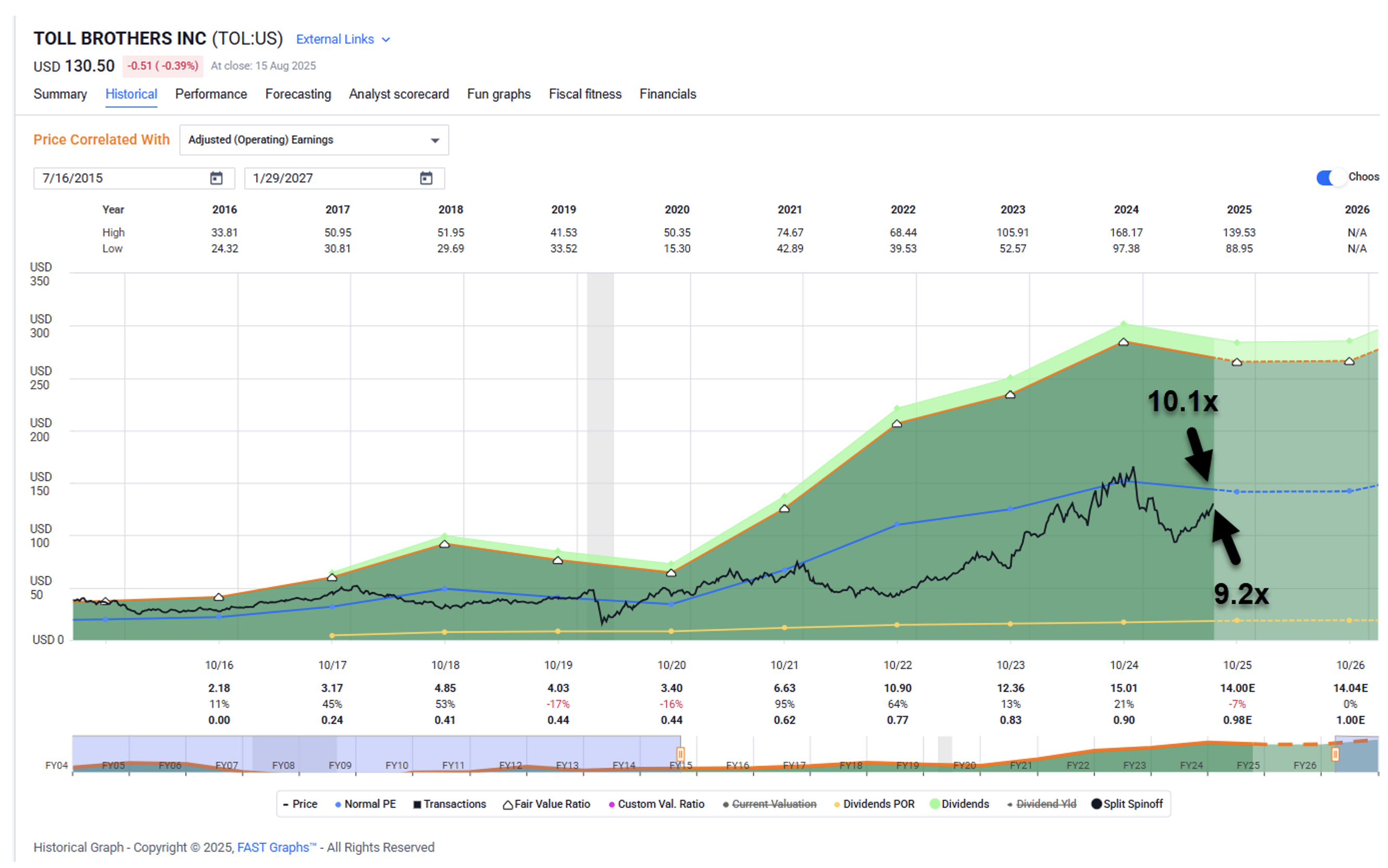The height and width of the screenshot is (868, 1388).
Task: Click FY08 in the timeline navigator
Action: pyautogui.click(x=283, y=765)
